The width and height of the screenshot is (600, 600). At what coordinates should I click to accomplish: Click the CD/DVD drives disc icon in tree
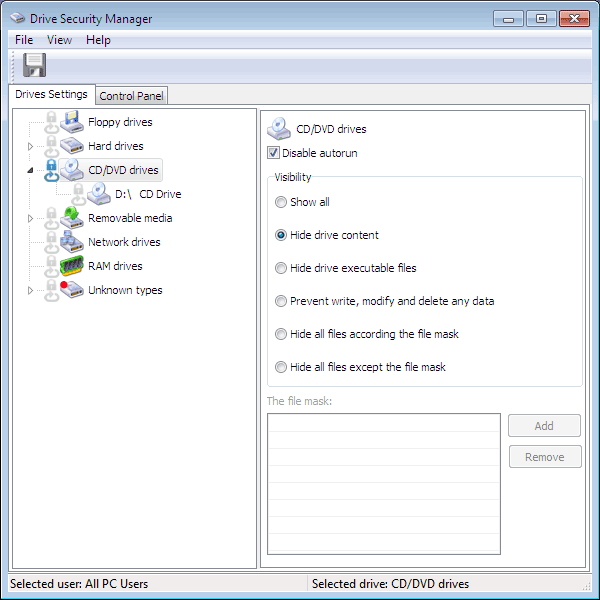[72, 170]
